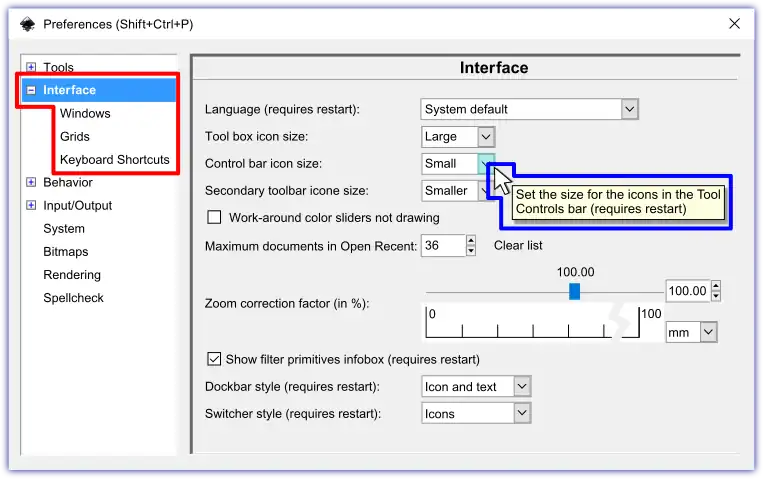Select Windows in the preferences tree
Image resolution: width=763 pixels, height=479 pixels.
(x=85, y=113)
